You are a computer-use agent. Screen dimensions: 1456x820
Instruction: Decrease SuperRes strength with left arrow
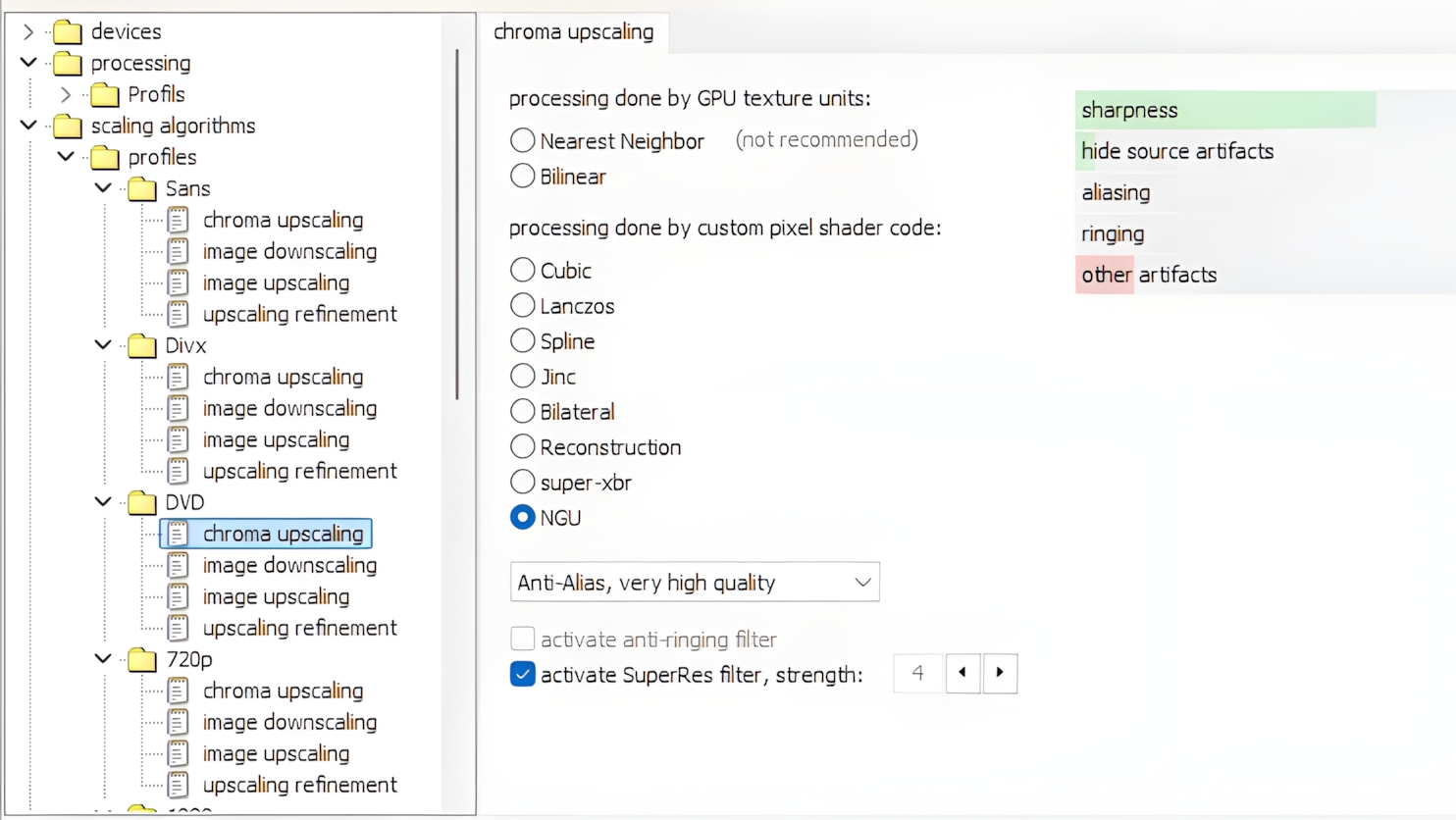(x=962, y=673)
